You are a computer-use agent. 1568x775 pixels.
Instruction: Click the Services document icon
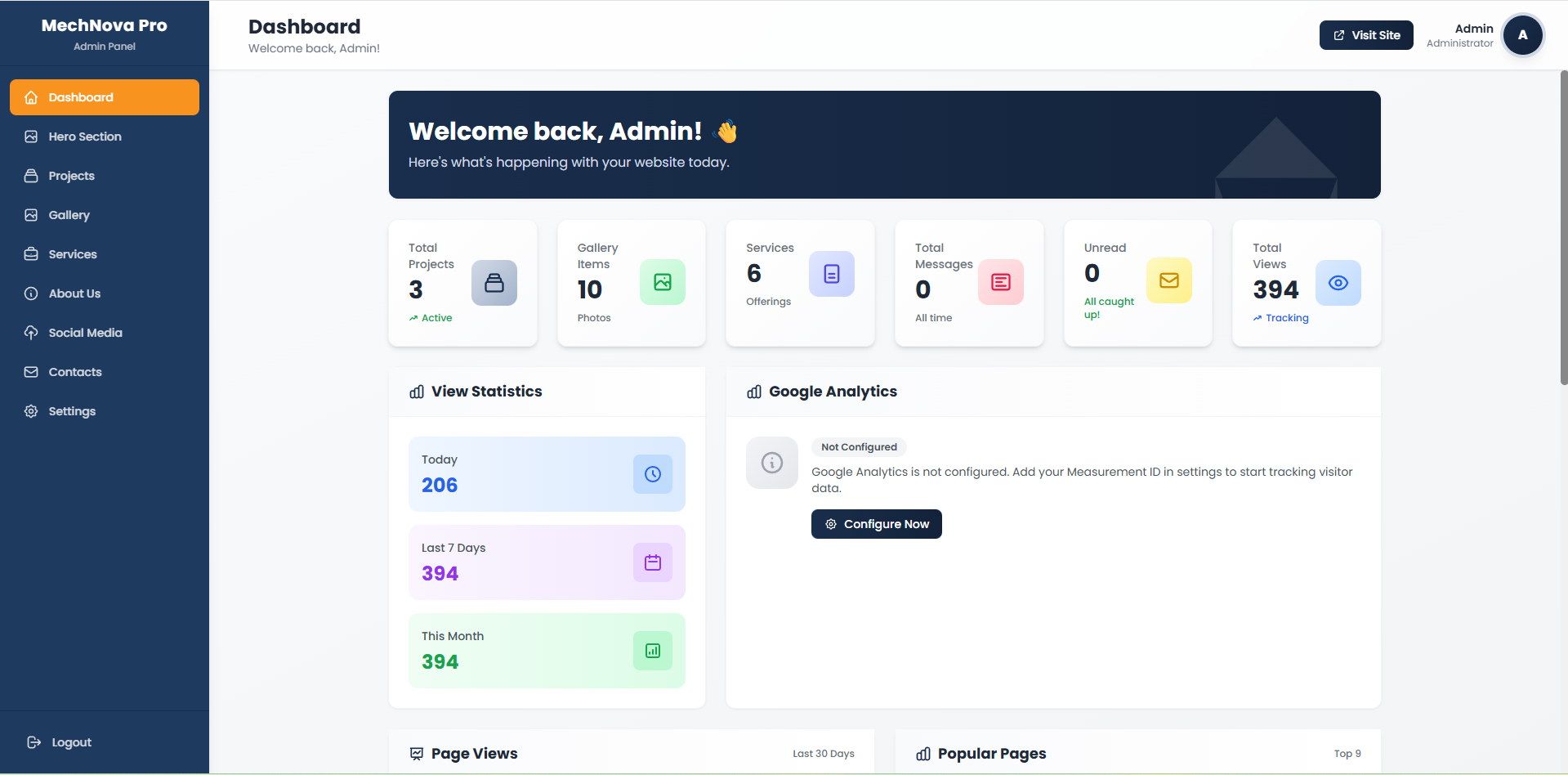coord(831,274)
